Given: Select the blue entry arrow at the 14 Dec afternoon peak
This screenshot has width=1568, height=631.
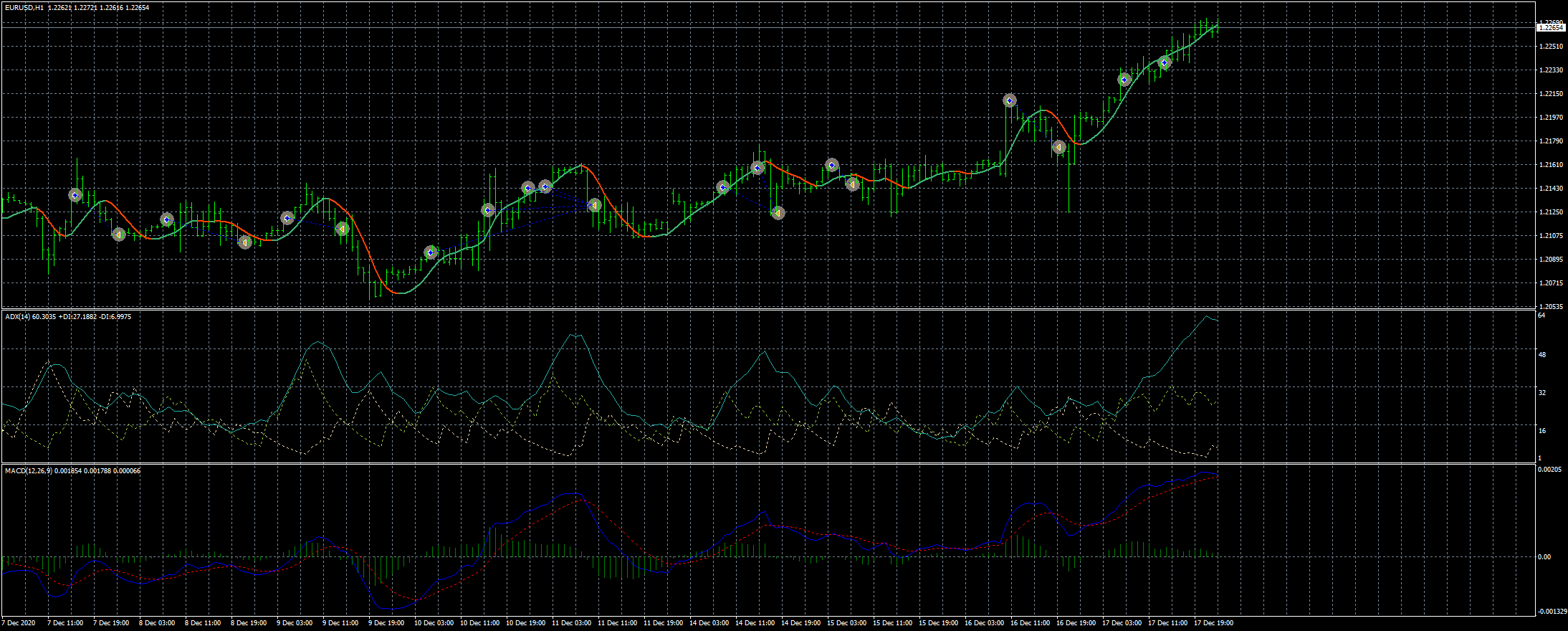Looking at the screenshot, I should 757,169.
